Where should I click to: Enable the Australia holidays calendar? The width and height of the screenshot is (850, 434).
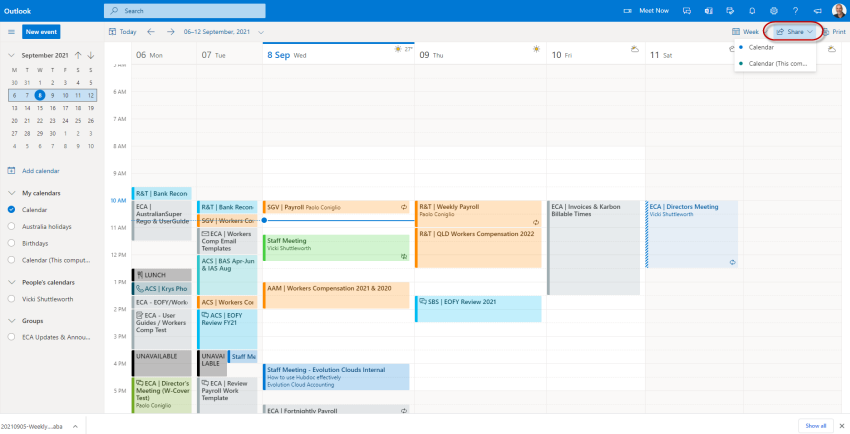[x=11, y=226]
